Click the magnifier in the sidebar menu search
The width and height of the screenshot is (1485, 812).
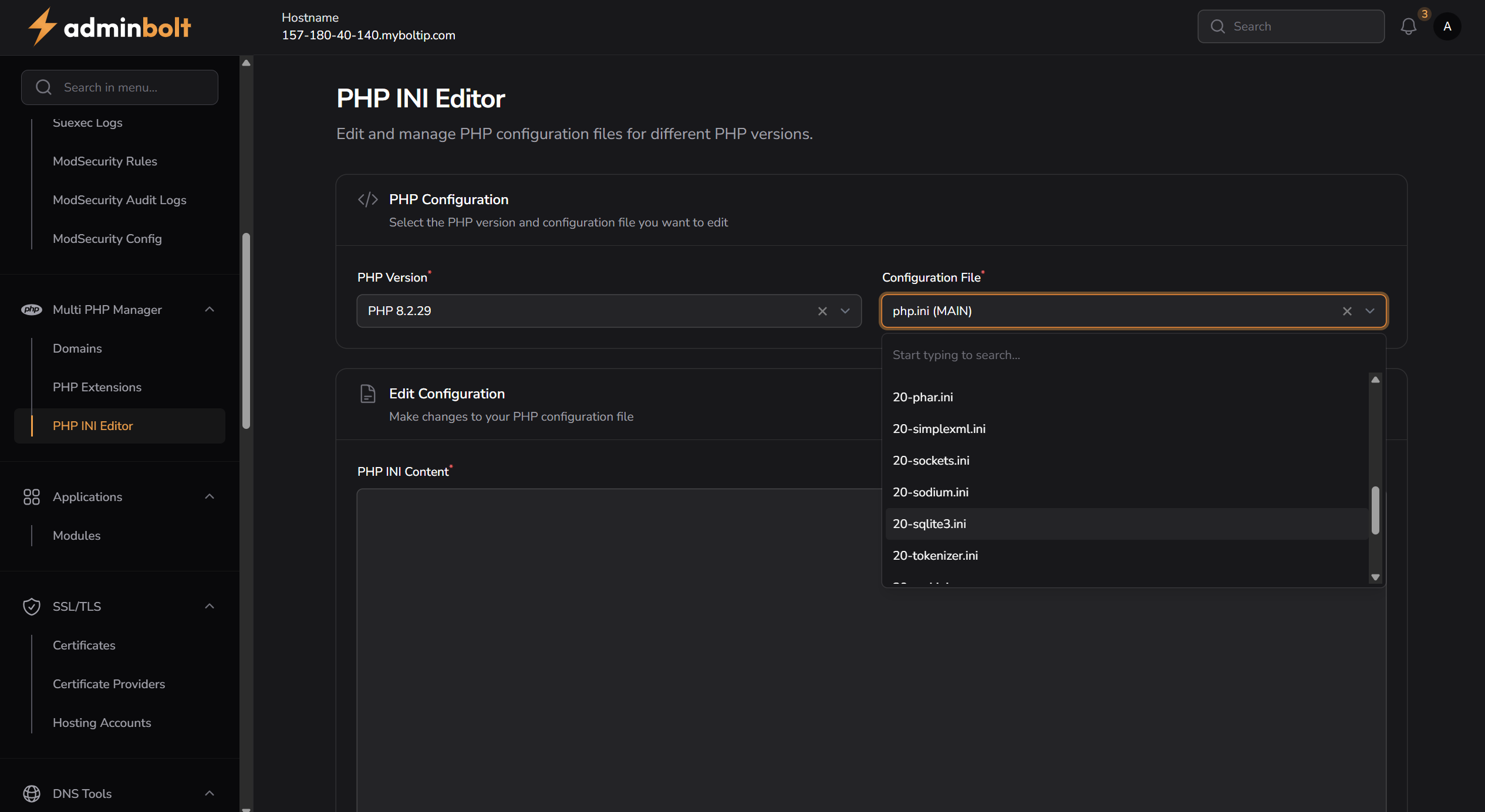coord(43,87)
